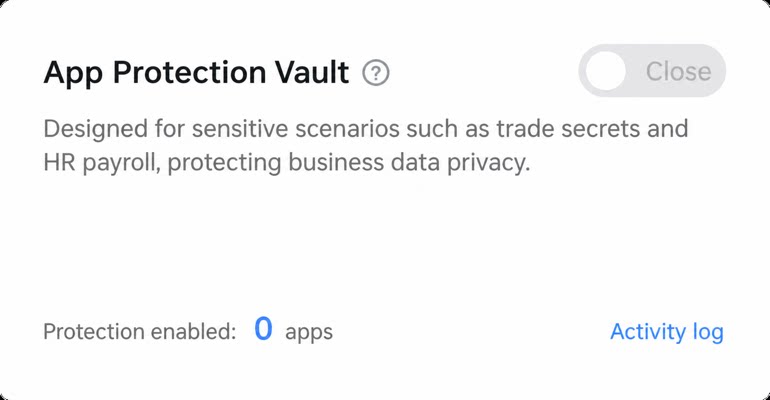Open help for App Protection Vault
Viewport: 770px width, 400px height.
(x=376, y=73)
